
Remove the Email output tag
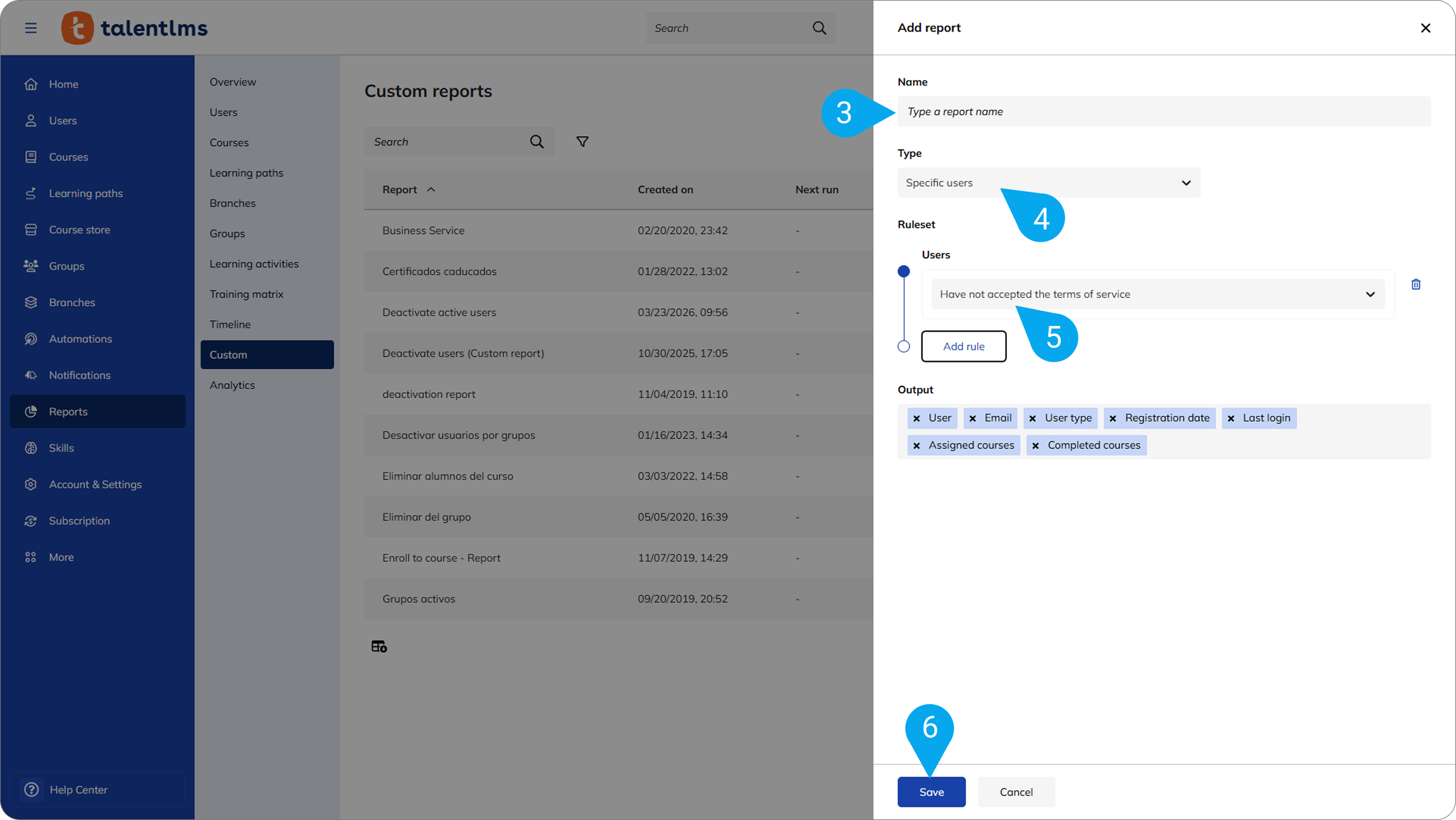point(973,418)
